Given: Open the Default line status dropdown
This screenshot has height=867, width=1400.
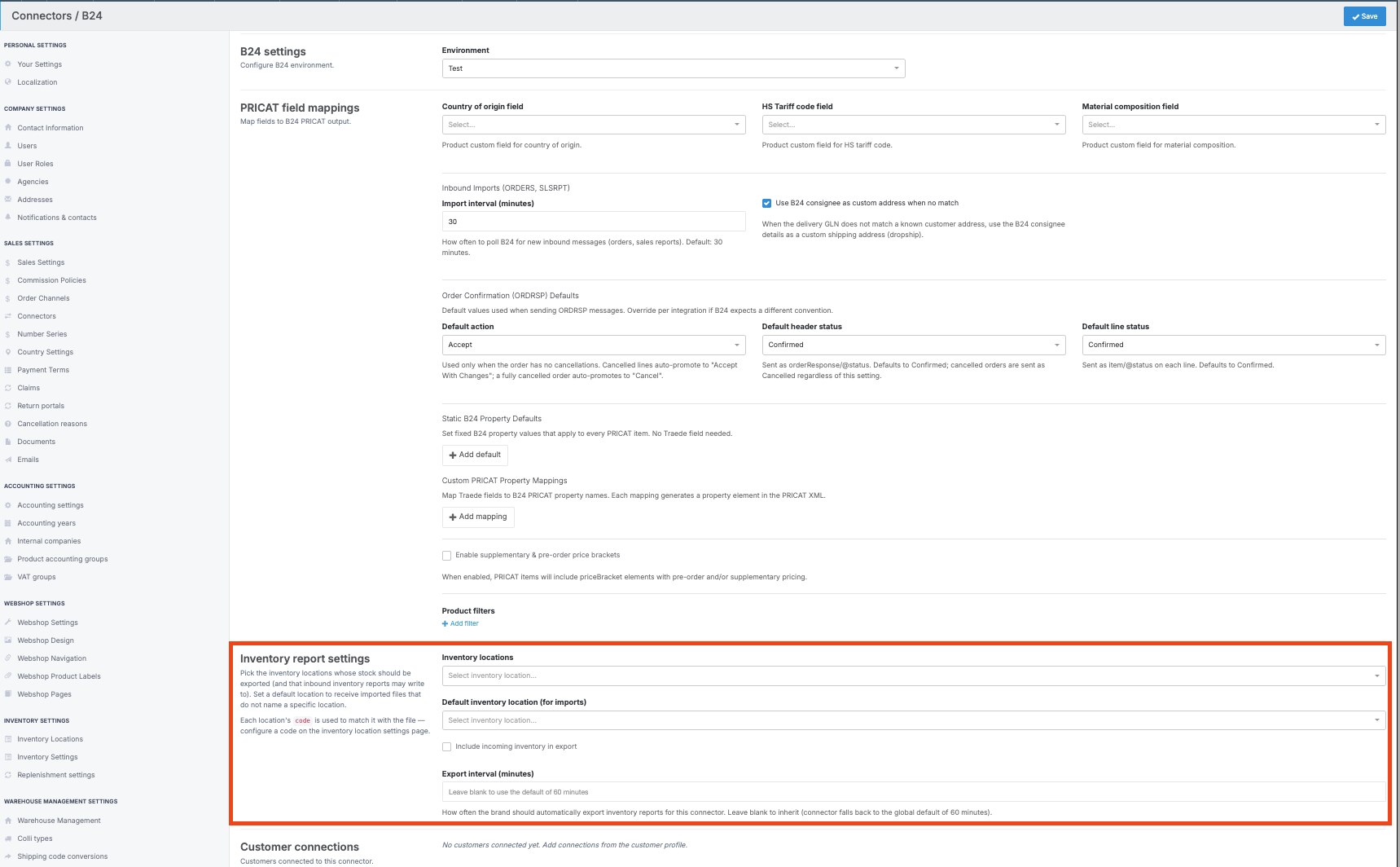Looking at the screenshot, I should pyautogui.click(x=1234, y=345).
